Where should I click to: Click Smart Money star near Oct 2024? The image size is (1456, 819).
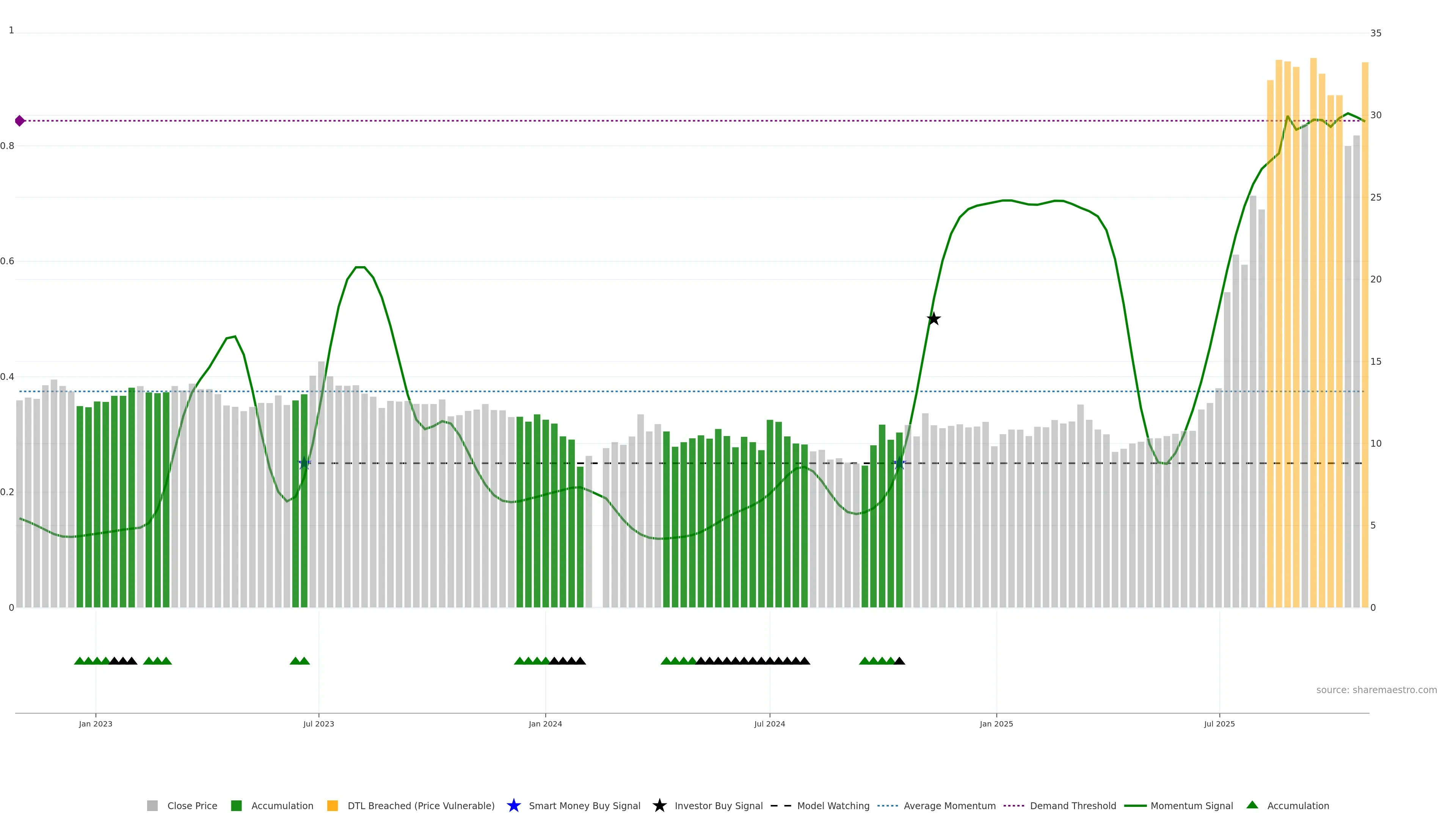tap(899, 463)
